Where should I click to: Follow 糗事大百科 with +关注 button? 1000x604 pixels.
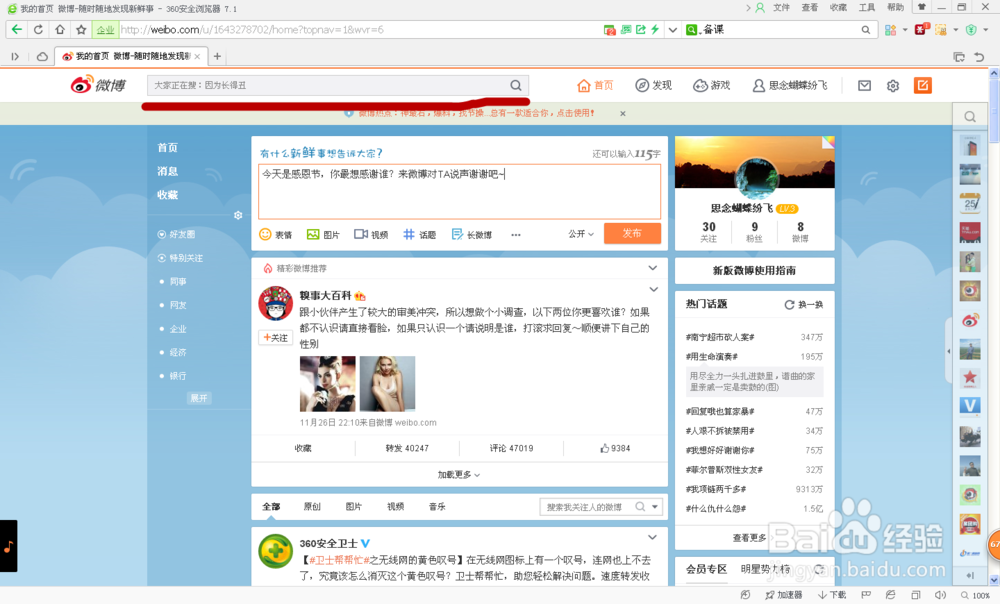[x=276, y=338]
